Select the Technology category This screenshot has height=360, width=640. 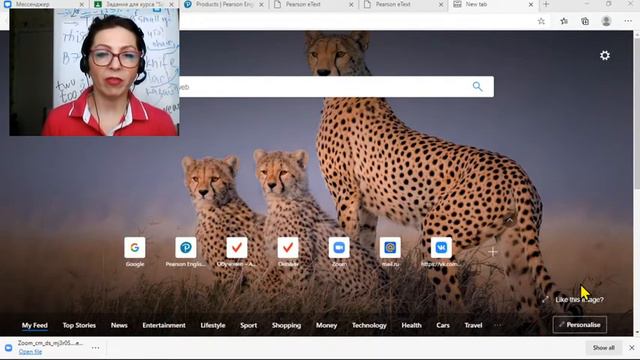click(369, 325)
